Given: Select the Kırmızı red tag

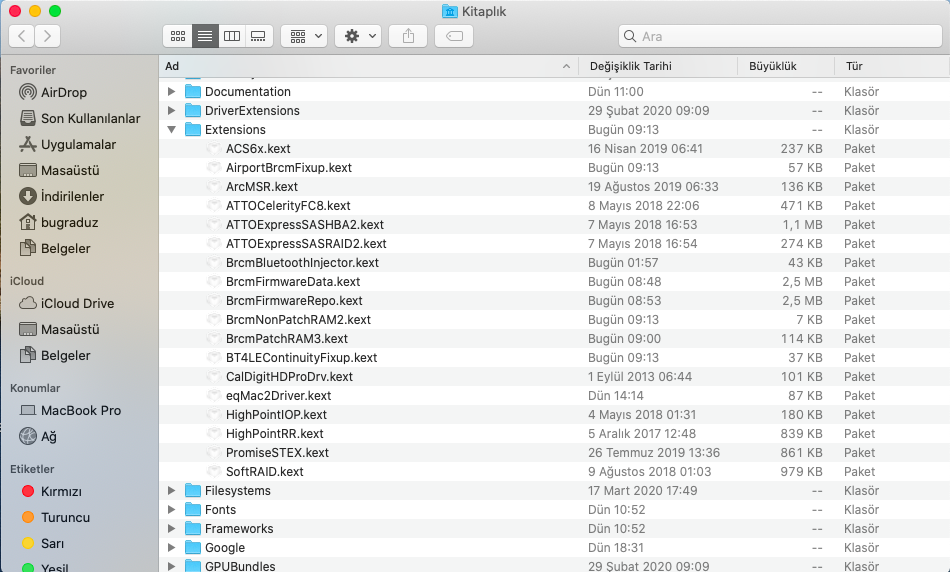Looking at the screenshot, I should click(x=61, y=491).
